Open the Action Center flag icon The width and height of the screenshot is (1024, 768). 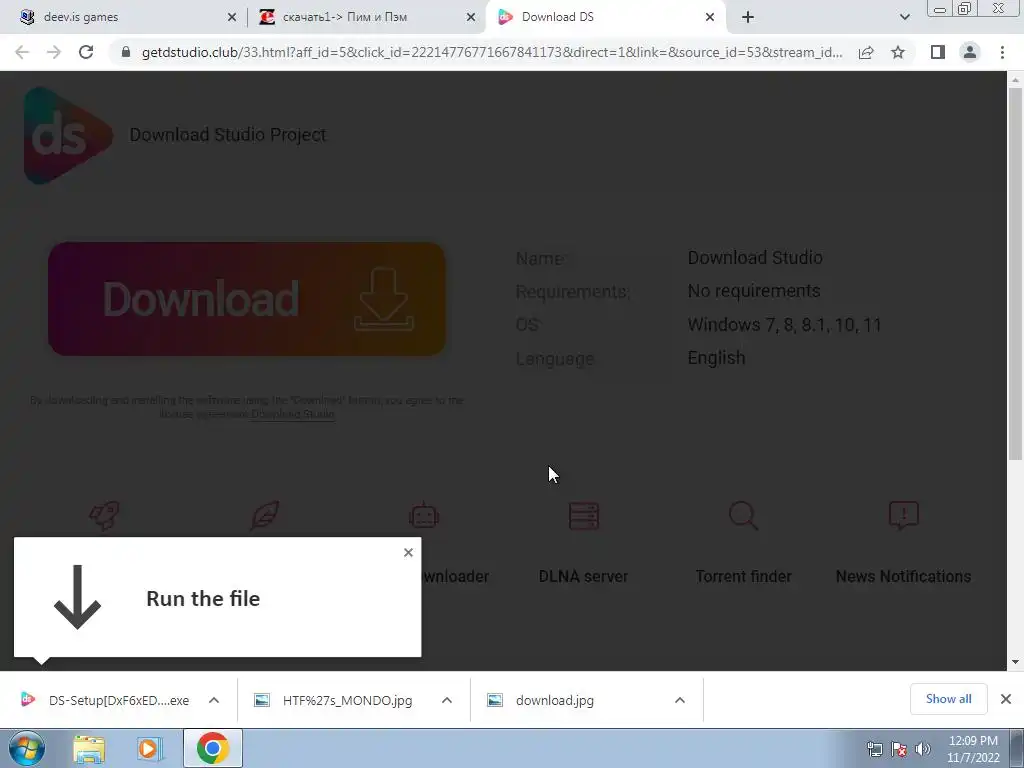coord(899,749)
